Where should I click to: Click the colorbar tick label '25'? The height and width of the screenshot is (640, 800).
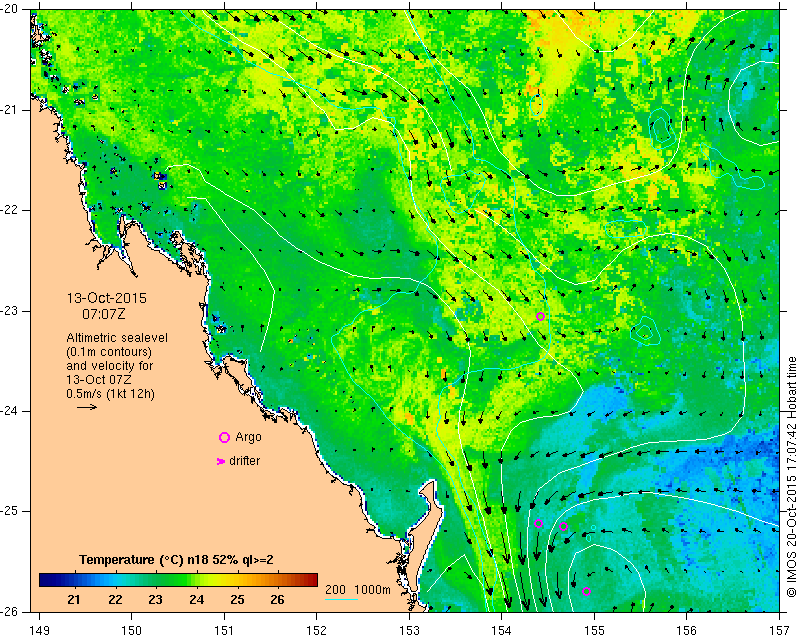tap(237, 599)
